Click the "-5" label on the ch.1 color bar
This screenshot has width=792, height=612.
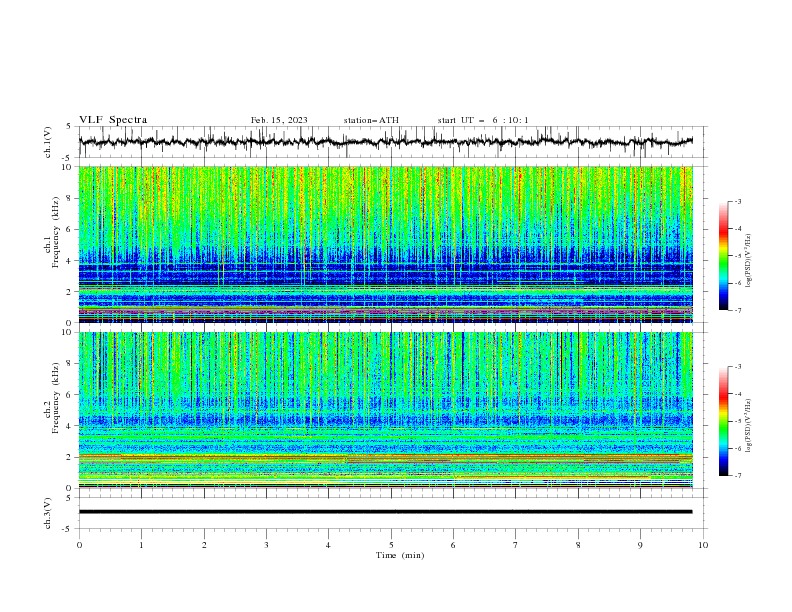point(738,256)
